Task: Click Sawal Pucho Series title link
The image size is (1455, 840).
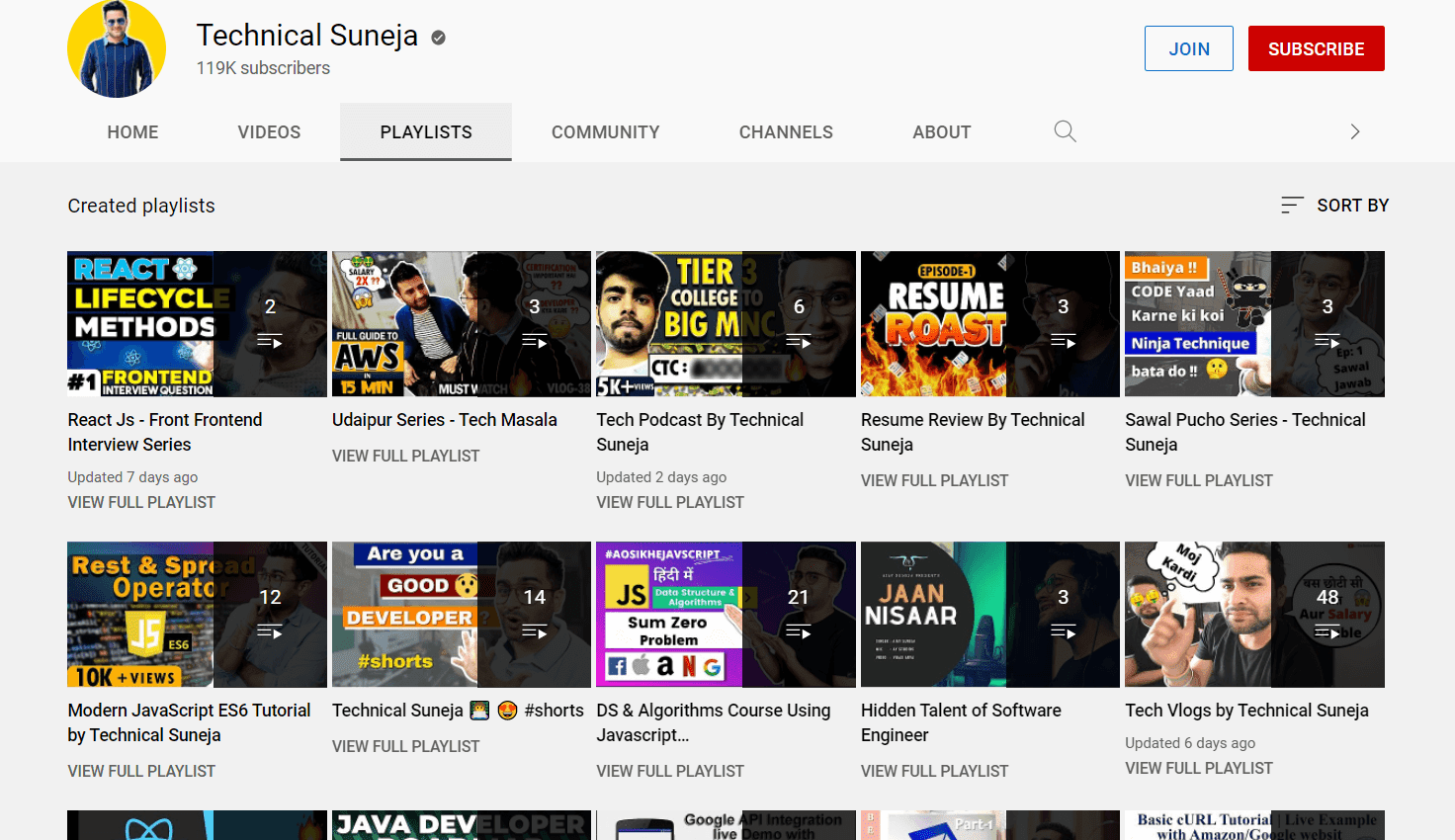Action: pos(1245,432)
